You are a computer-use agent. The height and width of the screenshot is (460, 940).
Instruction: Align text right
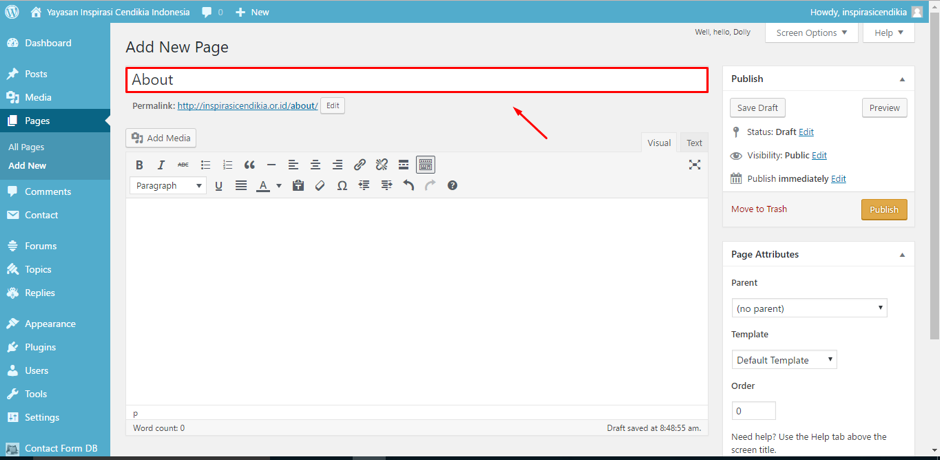338,165
